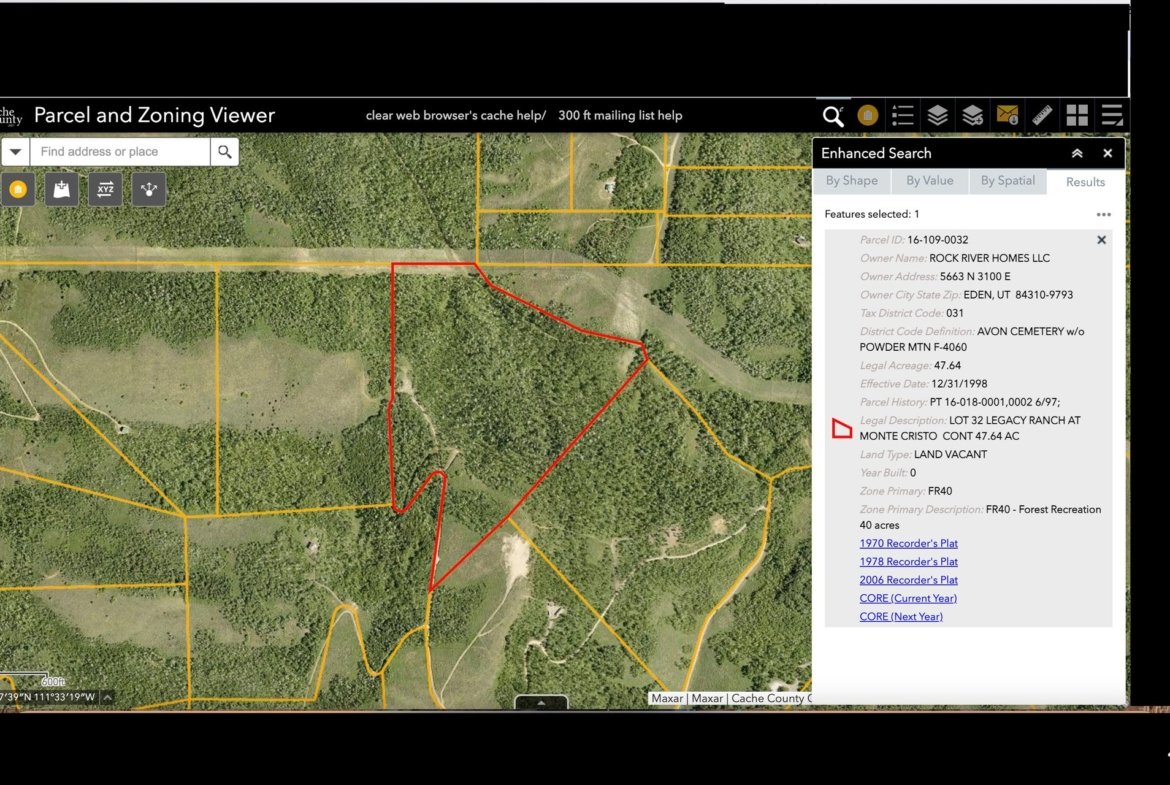Click the add map bookmark icon
The image size is (1170, 785).
pos(62,189)
